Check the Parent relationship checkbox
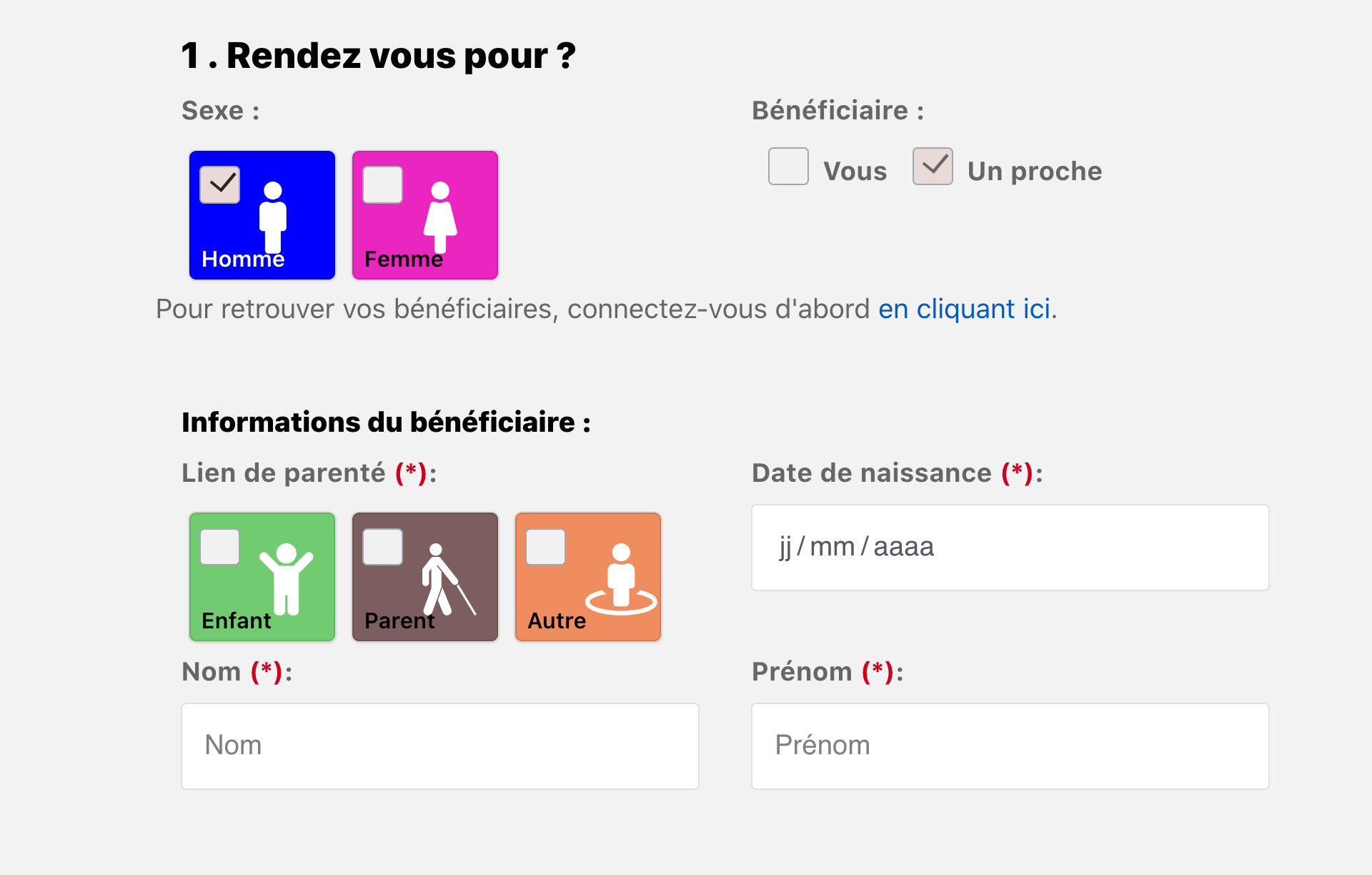This screenshot has width=1372, height=875. [383, 547]
